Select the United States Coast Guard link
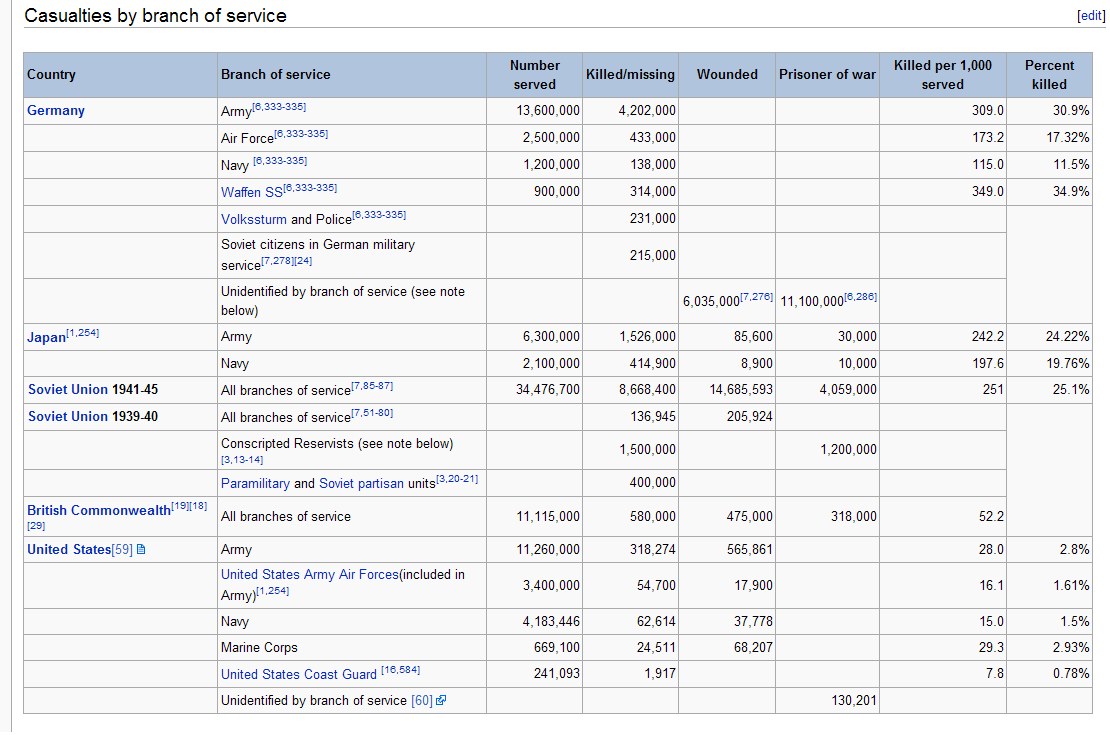The image size is (1110, 735). coord(299,675)
